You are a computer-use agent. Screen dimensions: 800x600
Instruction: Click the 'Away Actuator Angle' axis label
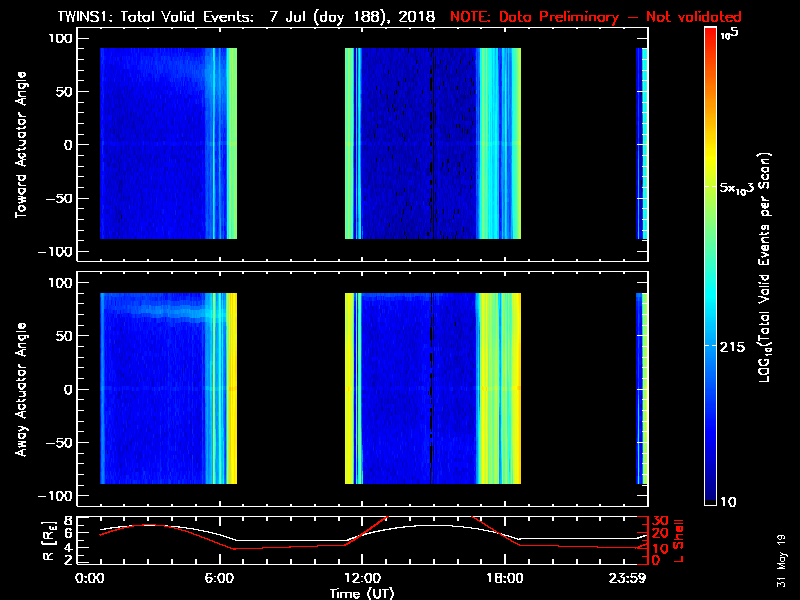click(20, 389)
